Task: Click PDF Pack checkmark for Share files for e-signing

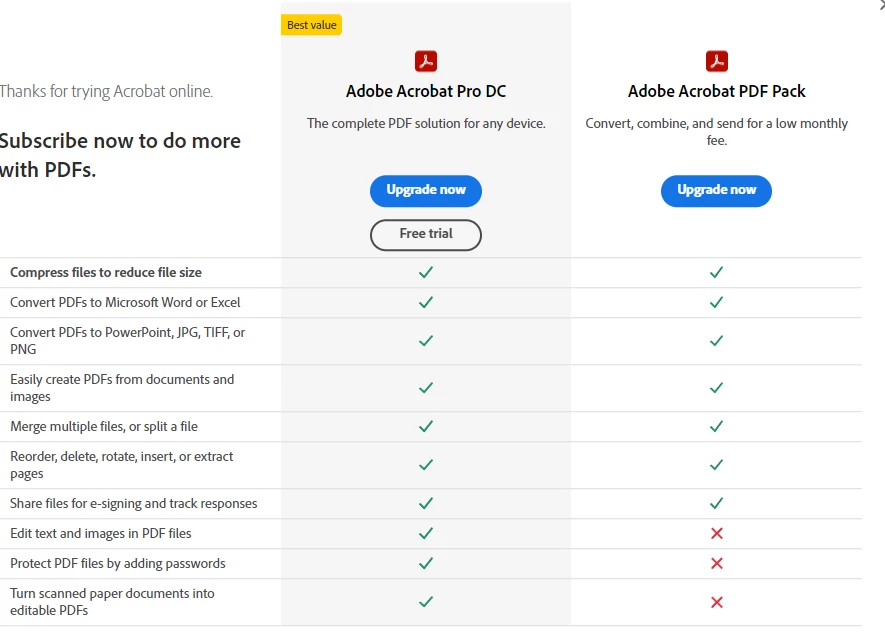Action: coord(716,503)
